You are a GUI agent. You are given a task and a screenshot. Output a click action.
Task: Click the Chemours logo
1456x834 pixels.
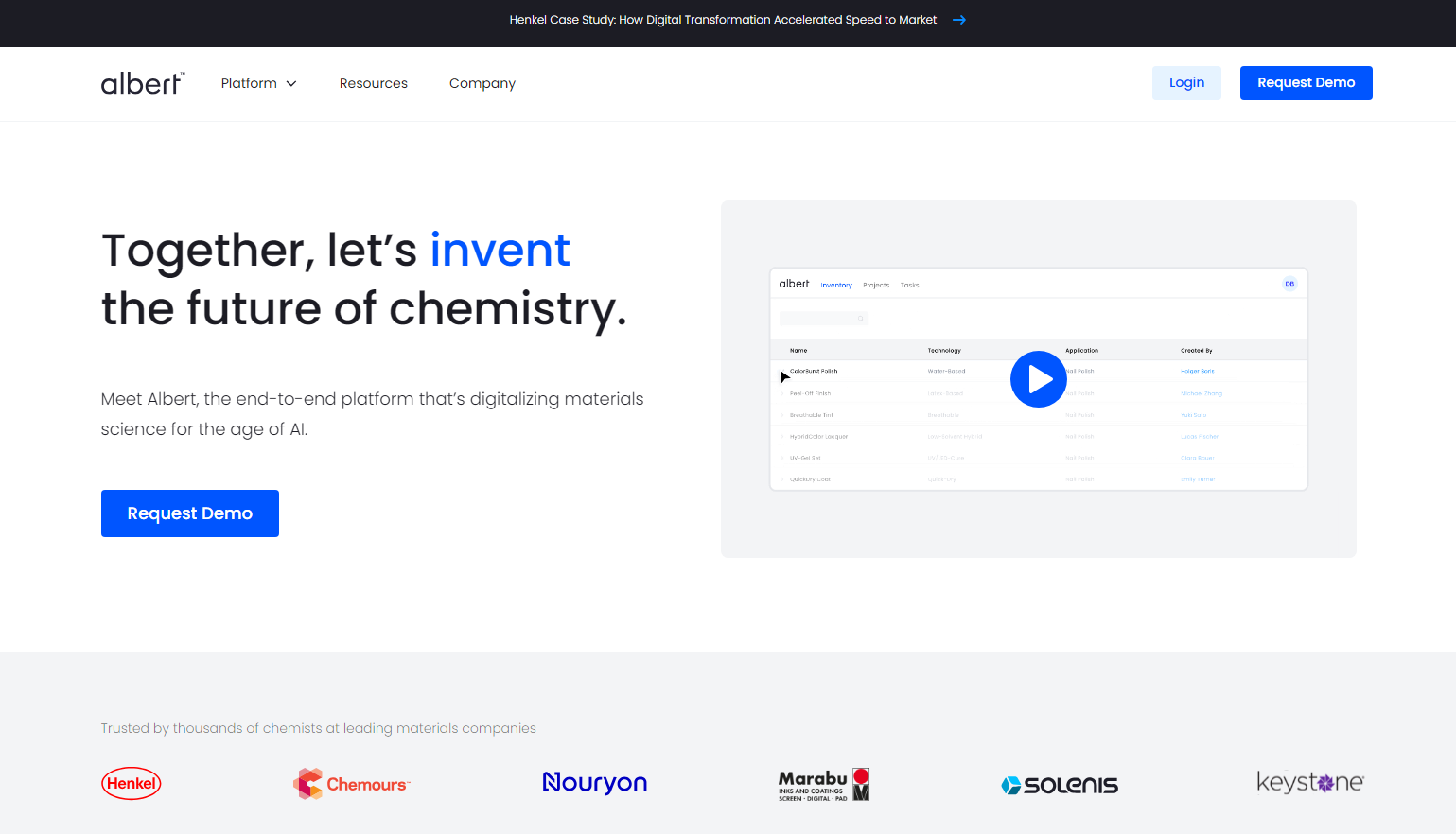pyautogui.click(x=352, y=784)
